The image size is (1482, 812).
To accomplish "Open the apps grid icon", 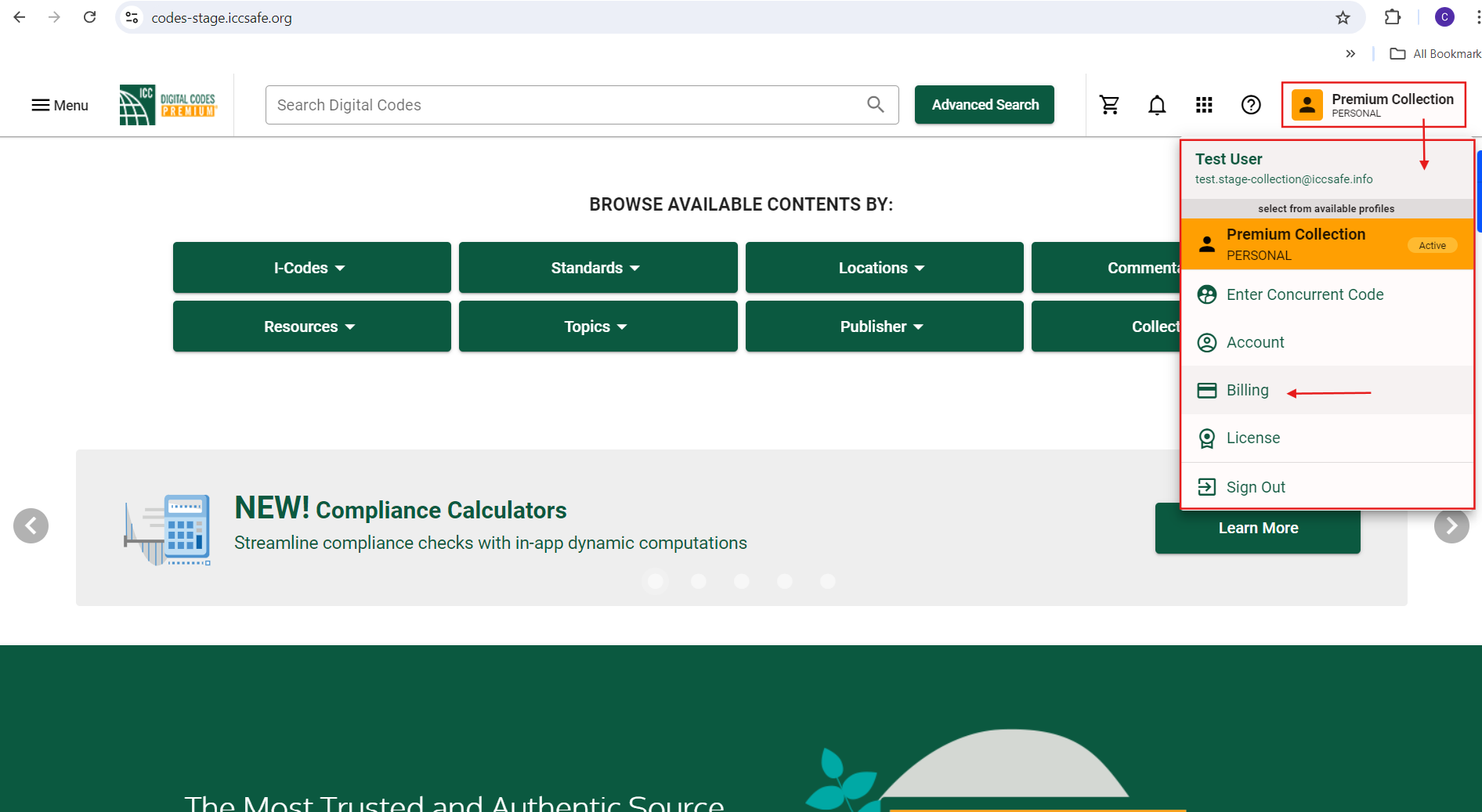I will [1204, 105].
